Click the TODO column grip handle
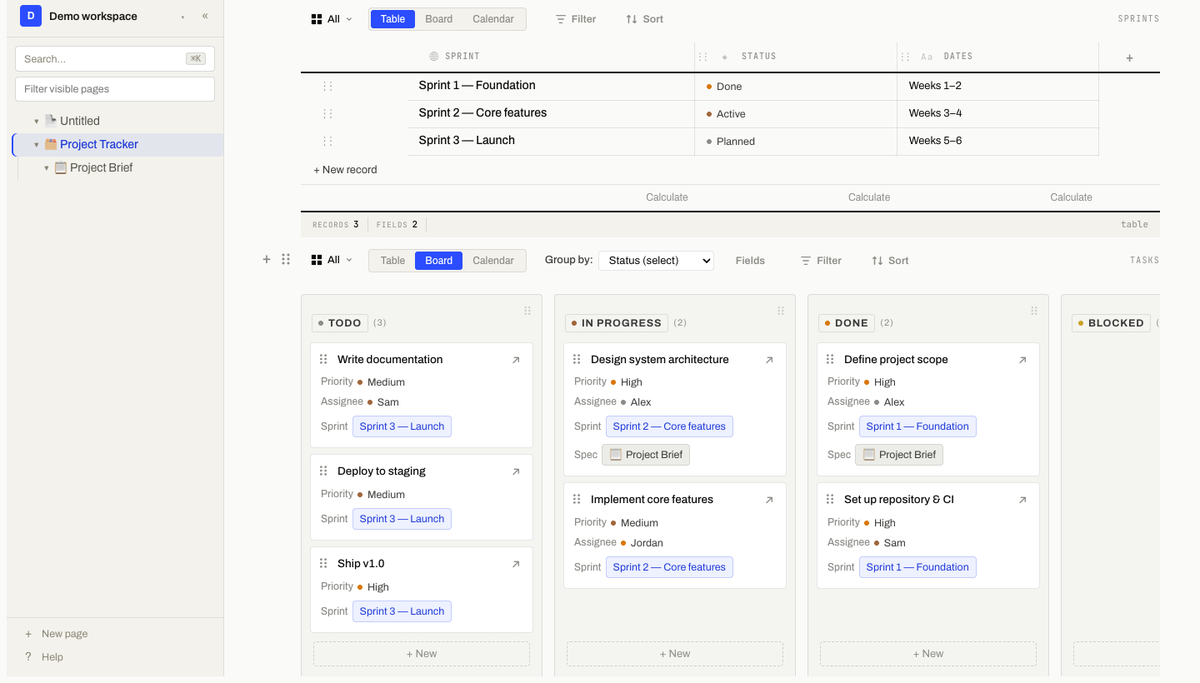 pos(527,311)
